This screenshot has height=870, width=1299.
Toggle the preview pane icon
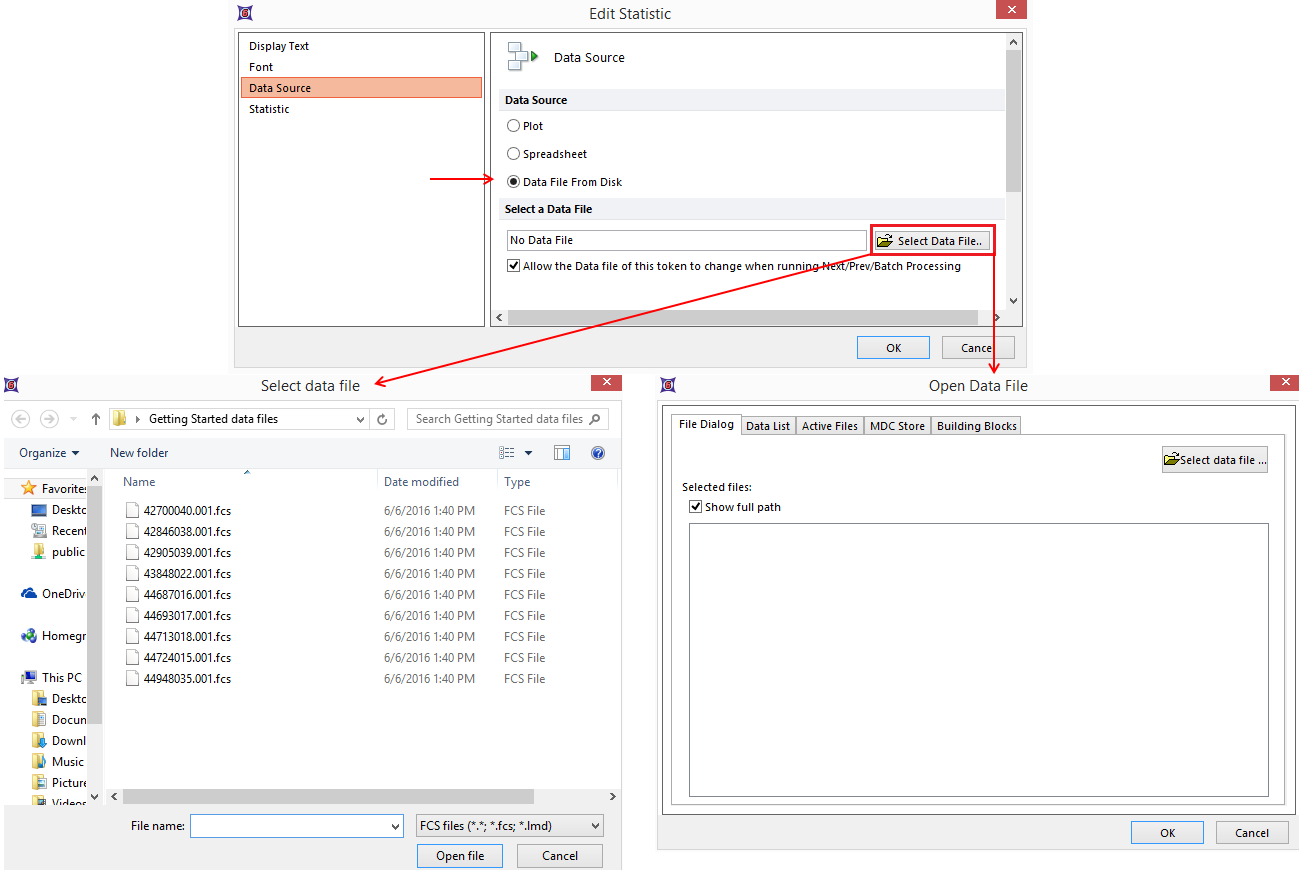pyautogui.click(x=562, y=453)
